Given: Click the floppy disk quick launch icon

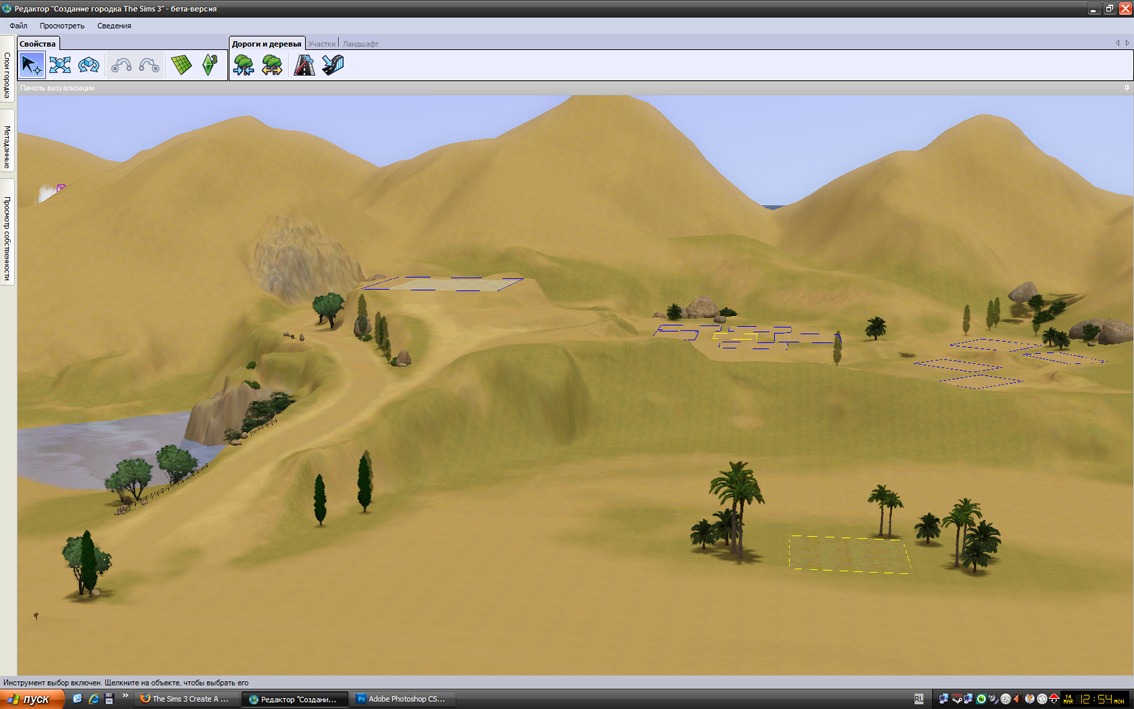Looking at the screenshot, I should pyautogui.click(x=109, y=699).
